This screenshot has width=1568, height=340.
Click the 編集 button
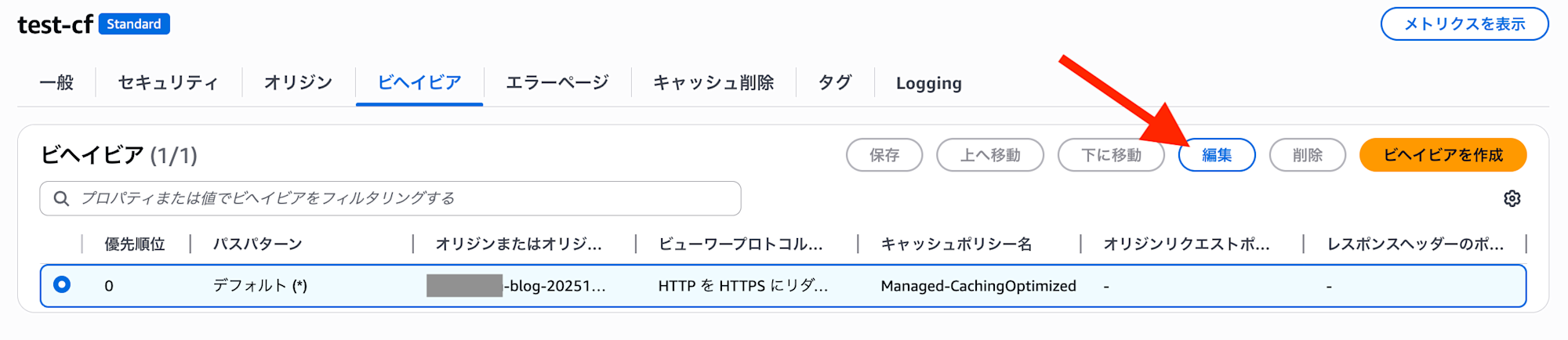[1217, 155]
